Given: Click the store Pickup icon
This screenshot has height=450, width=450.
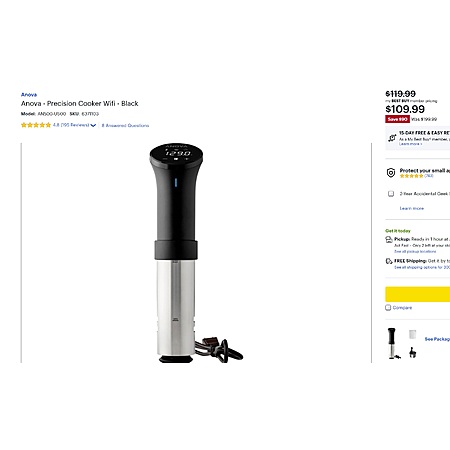Looking at the screenshot, I should point(389,240).
